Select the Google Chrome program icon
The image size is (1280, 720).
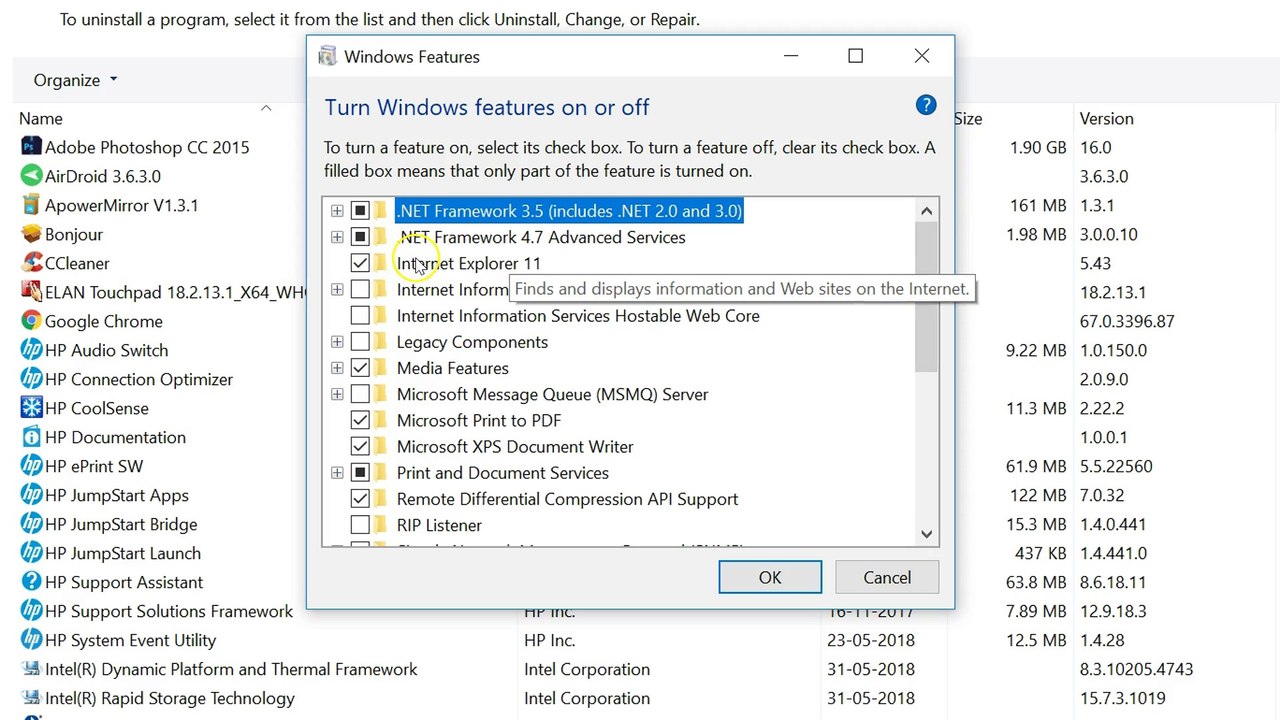[x=31, y=321]
